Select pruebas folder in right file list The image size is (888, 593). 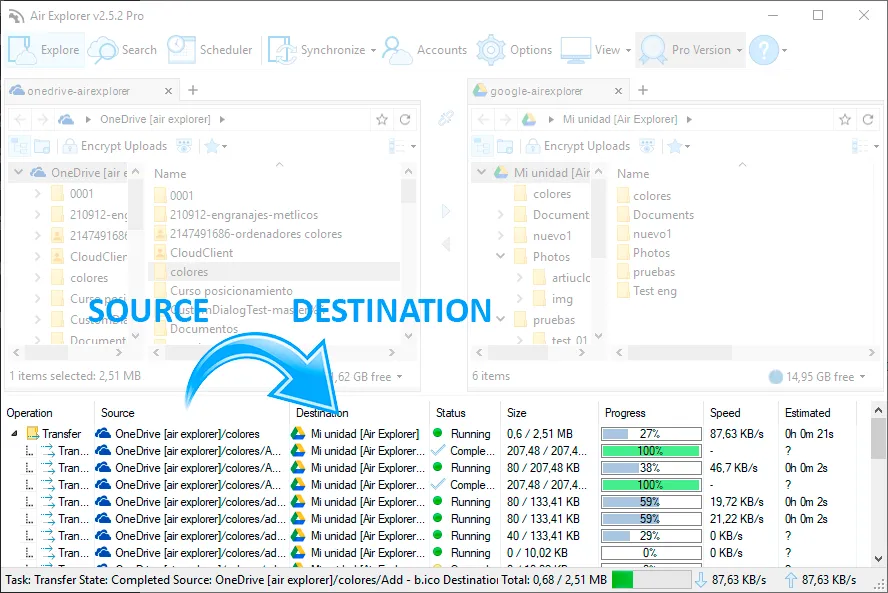646,272
